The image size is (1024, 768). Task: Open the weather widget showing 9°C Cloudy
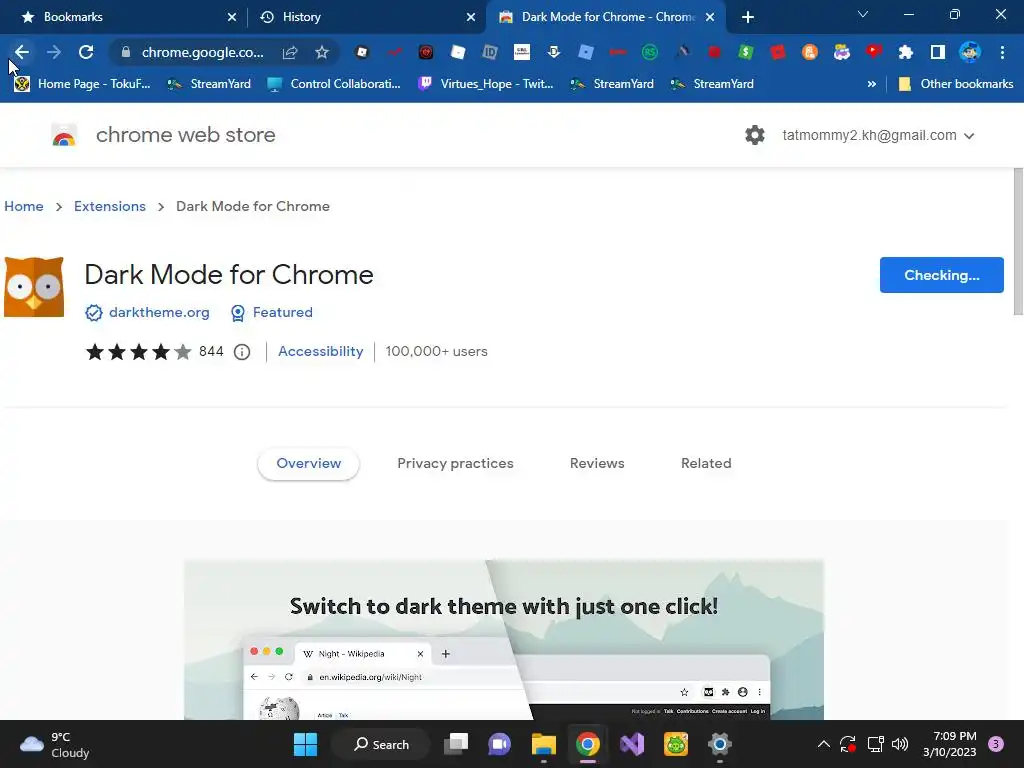click(x=55, y=744)
